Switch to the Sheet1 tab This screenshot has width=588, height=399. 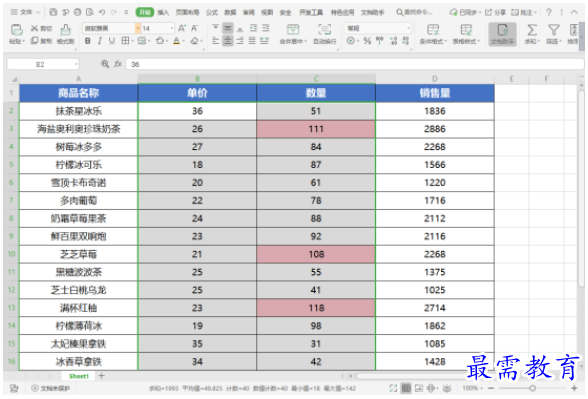click(79, 376)
